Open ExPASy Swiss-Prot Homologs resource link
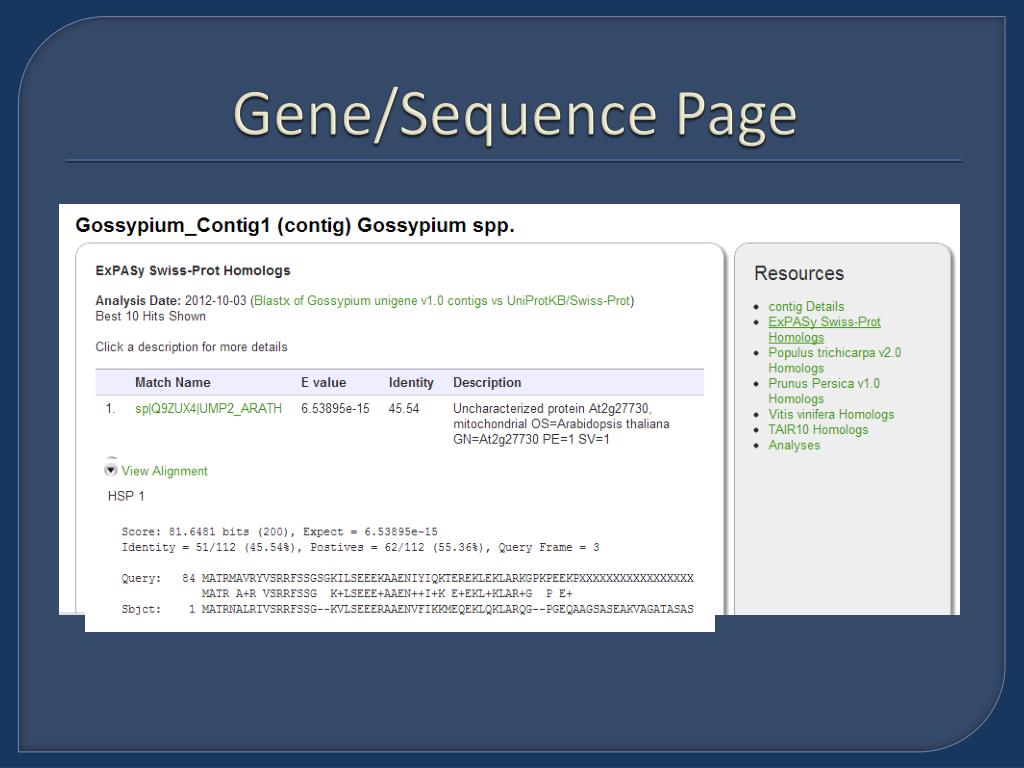The image size is (1024, 768). tap(824, 329)
